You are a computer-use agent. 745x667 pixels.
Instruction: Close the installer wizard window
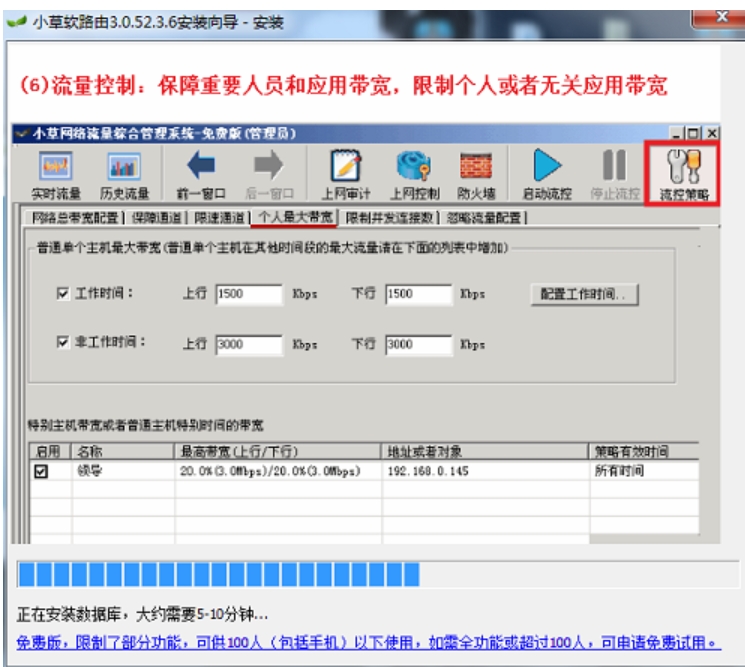(x=720, y=18)
